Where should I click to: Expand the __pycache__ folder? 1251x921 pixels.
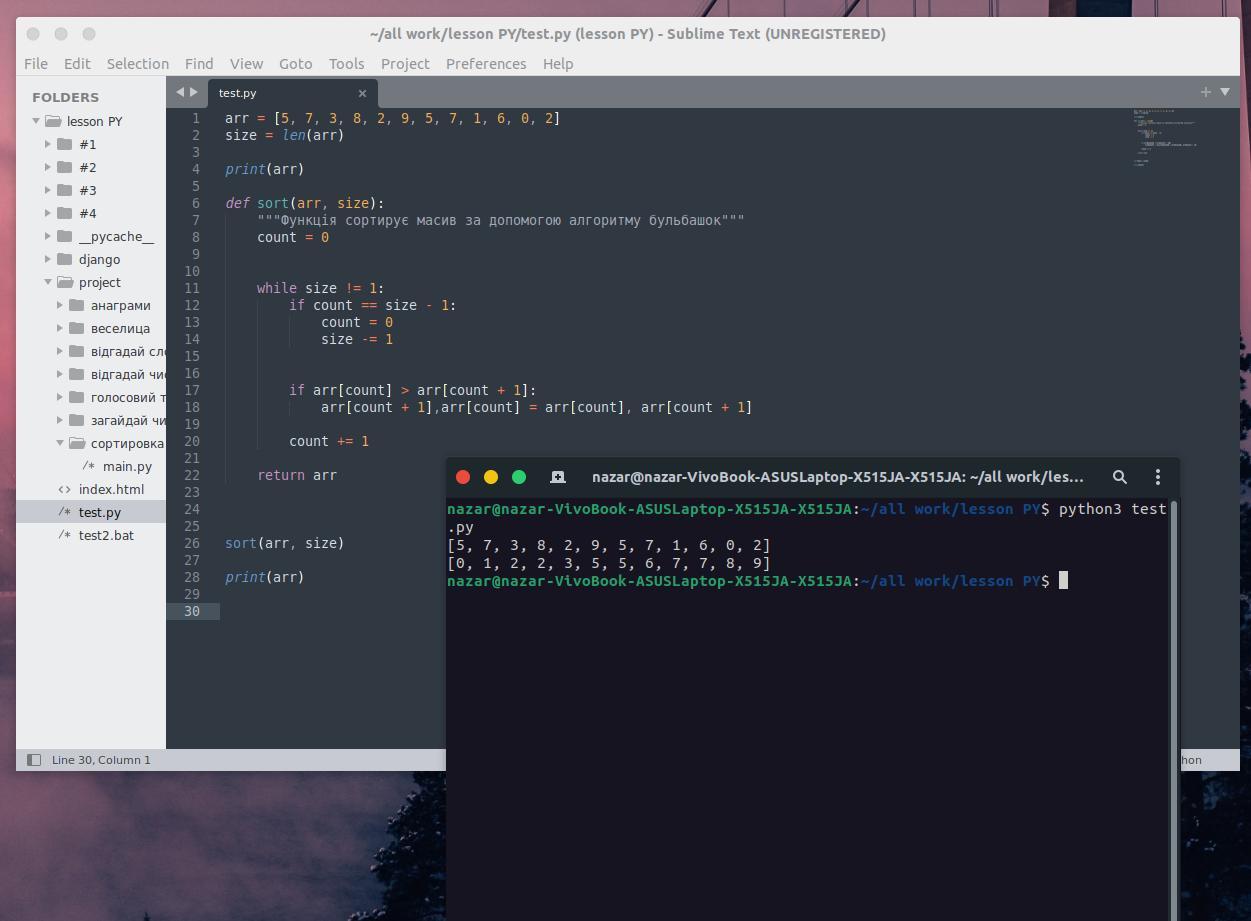pos(48,237)
